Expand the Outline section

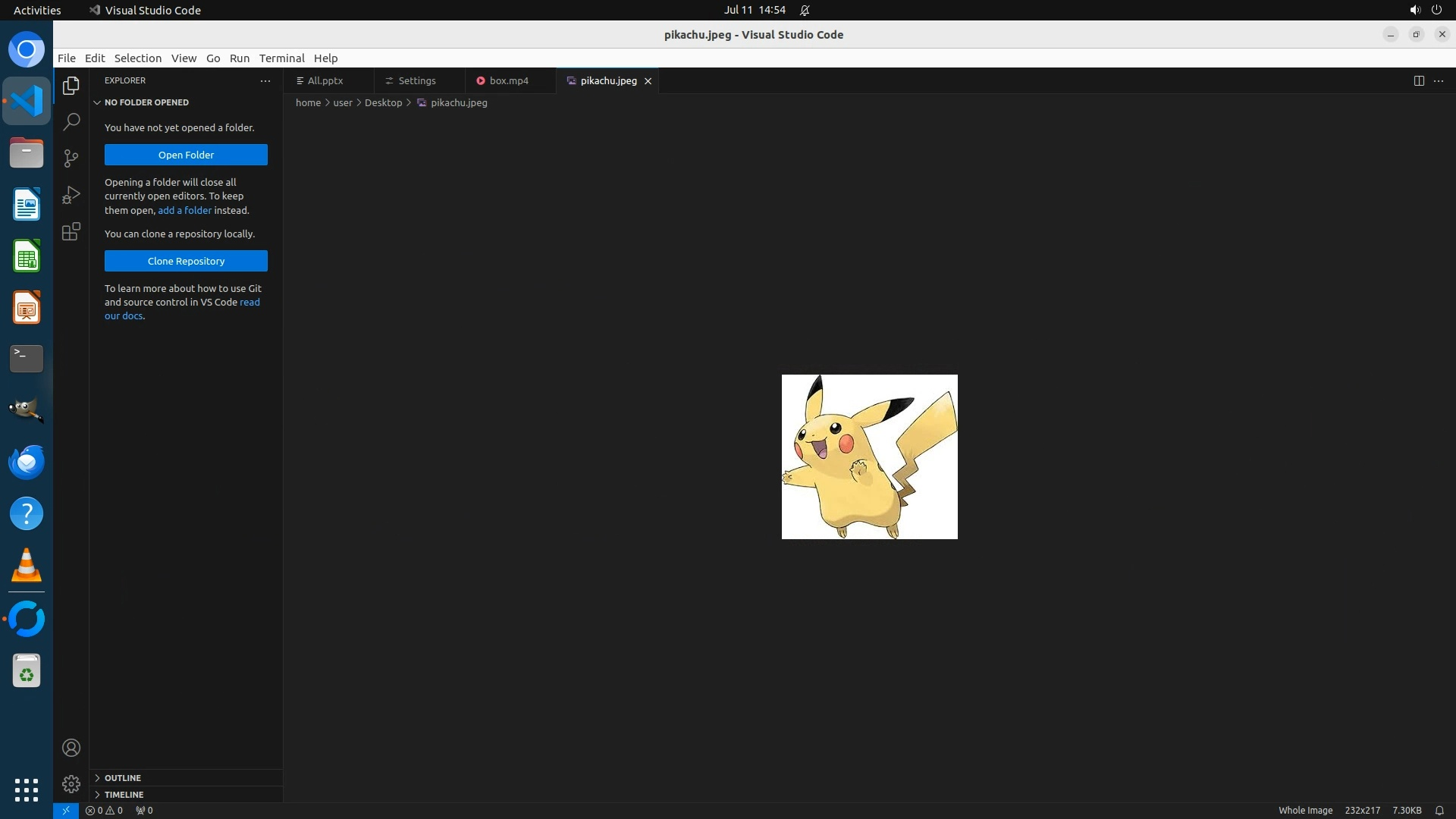point(122,778)
